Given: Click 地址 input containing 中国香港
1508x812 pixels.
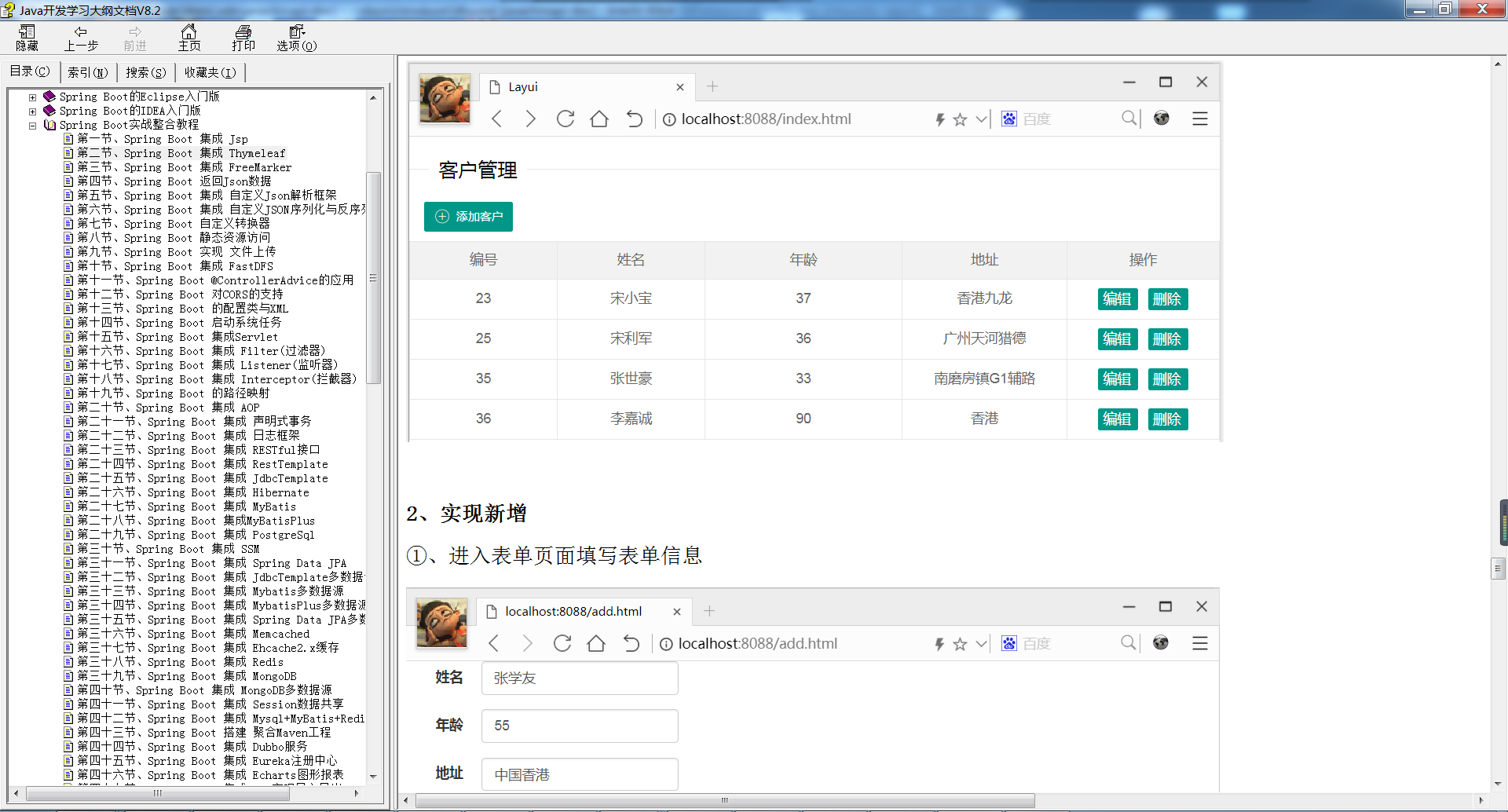Looking at the screenshot, I should [x=580, y=775].
